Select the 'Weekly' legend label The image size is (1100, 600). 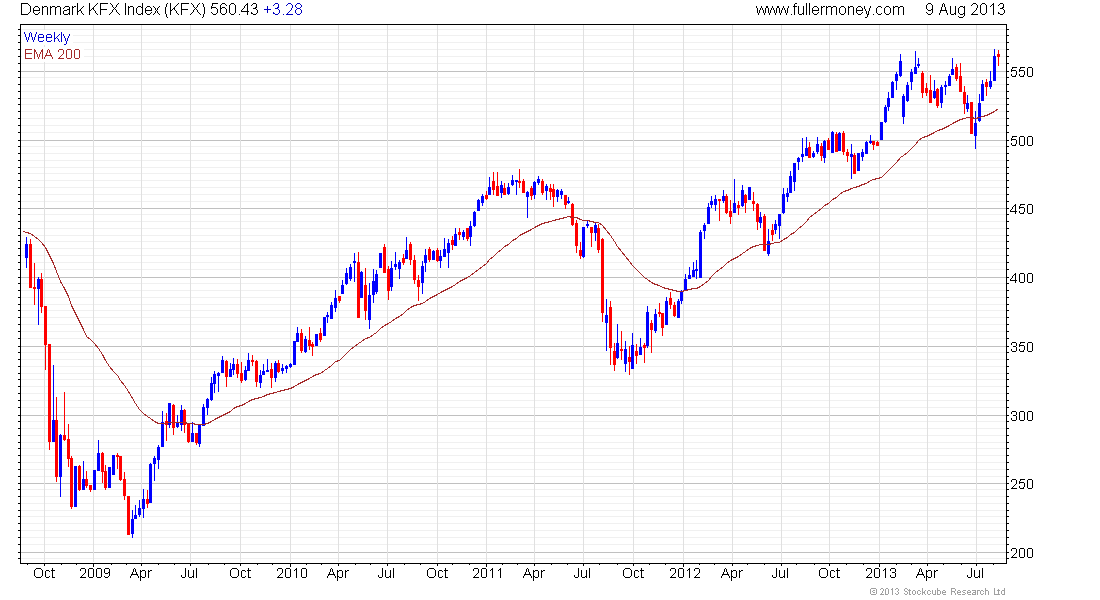coord(47,37)
